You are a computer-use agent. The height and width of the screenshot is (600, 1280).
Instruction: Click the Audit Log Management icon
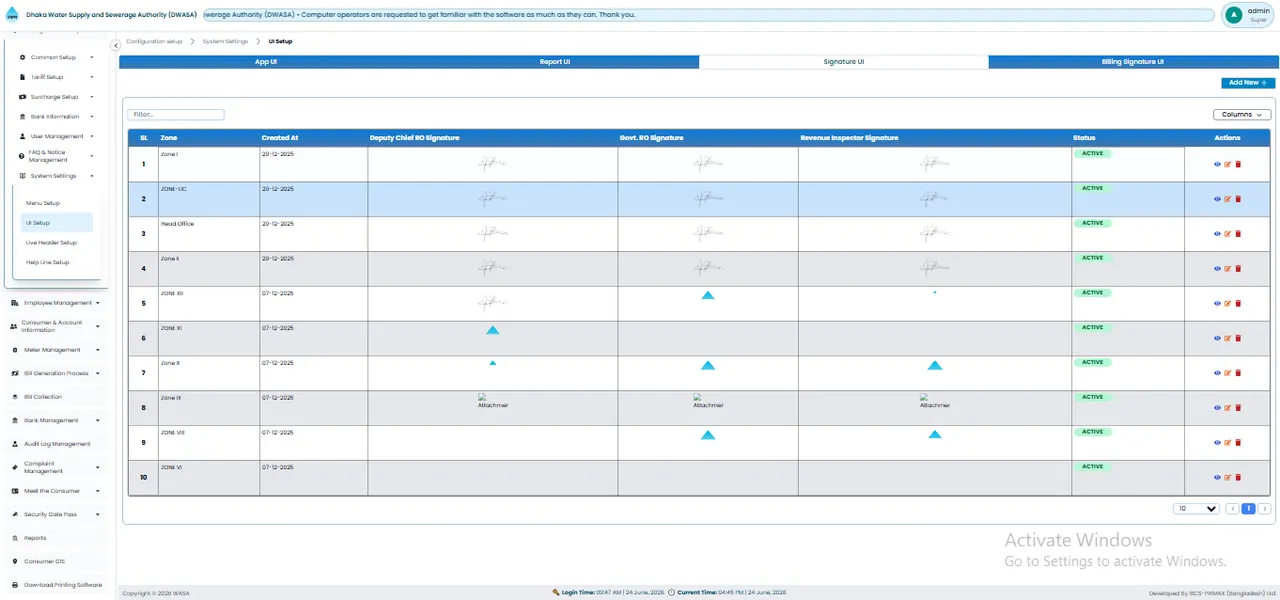point(14,444)
